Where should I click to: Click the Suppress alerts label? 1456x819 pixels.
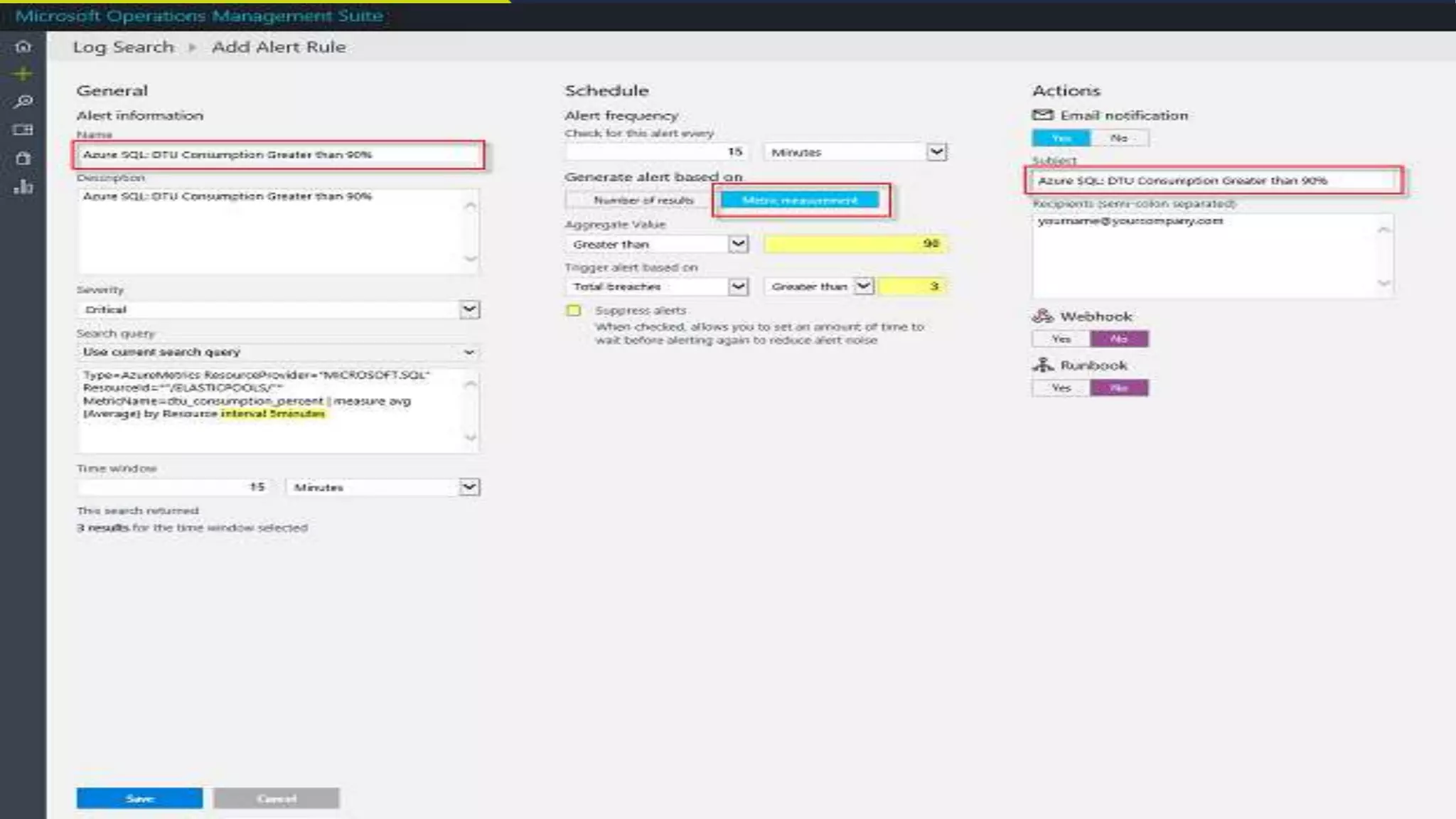tap(641, 311)
